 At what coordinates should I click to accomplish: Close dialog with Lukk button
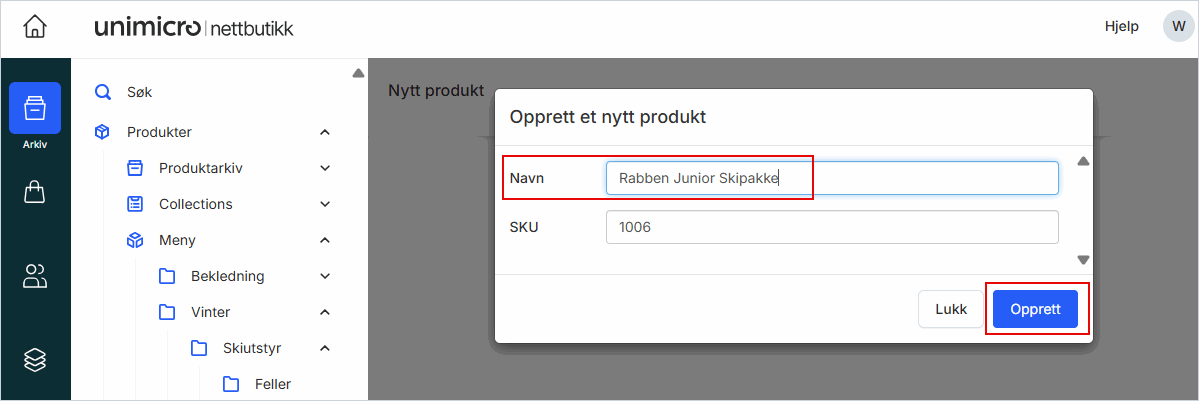(951, 309)
